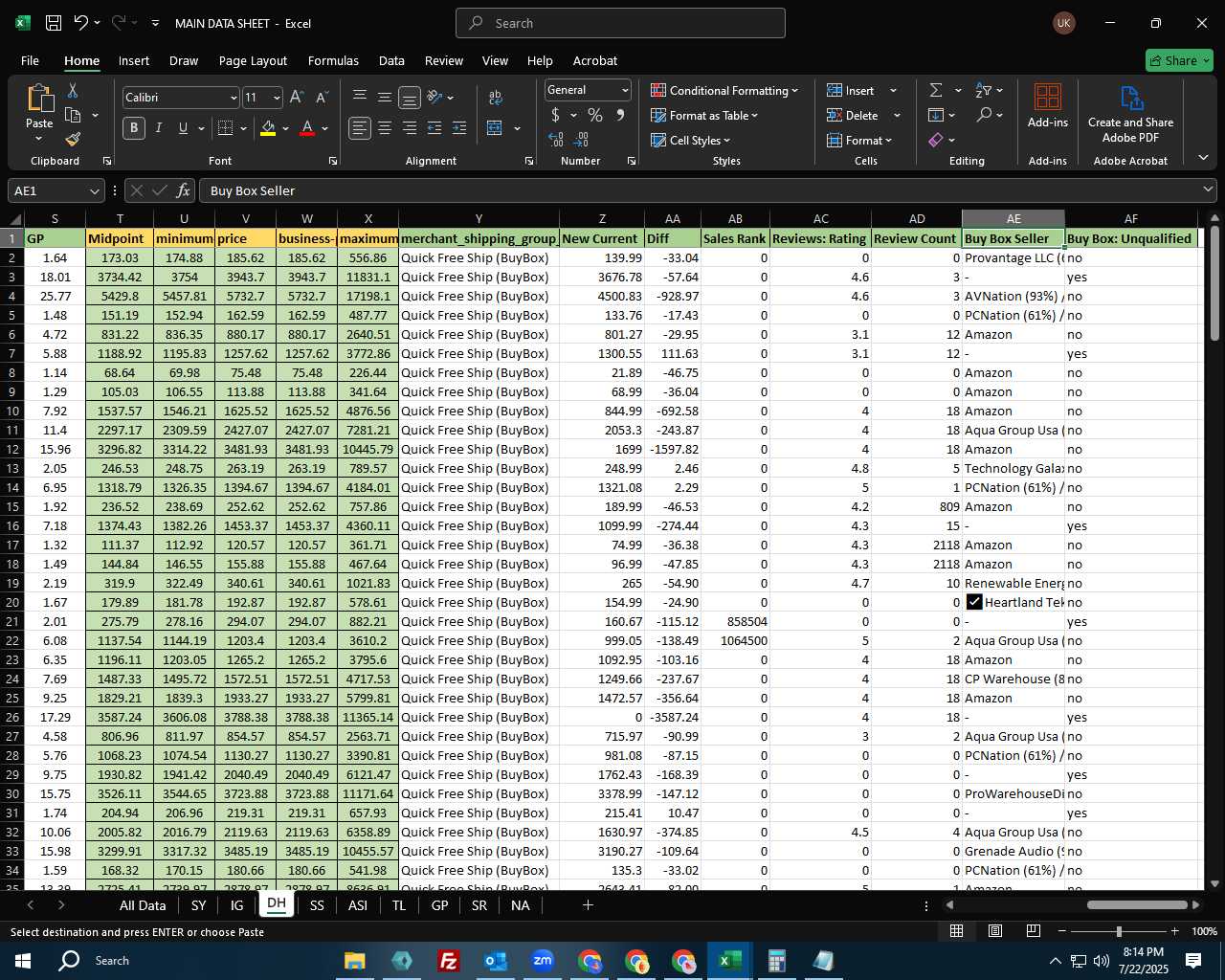The height and width of the screenshot is (980, 1225).
Task: Toggle Bold formatting
Action: click(x=134, y=128)
